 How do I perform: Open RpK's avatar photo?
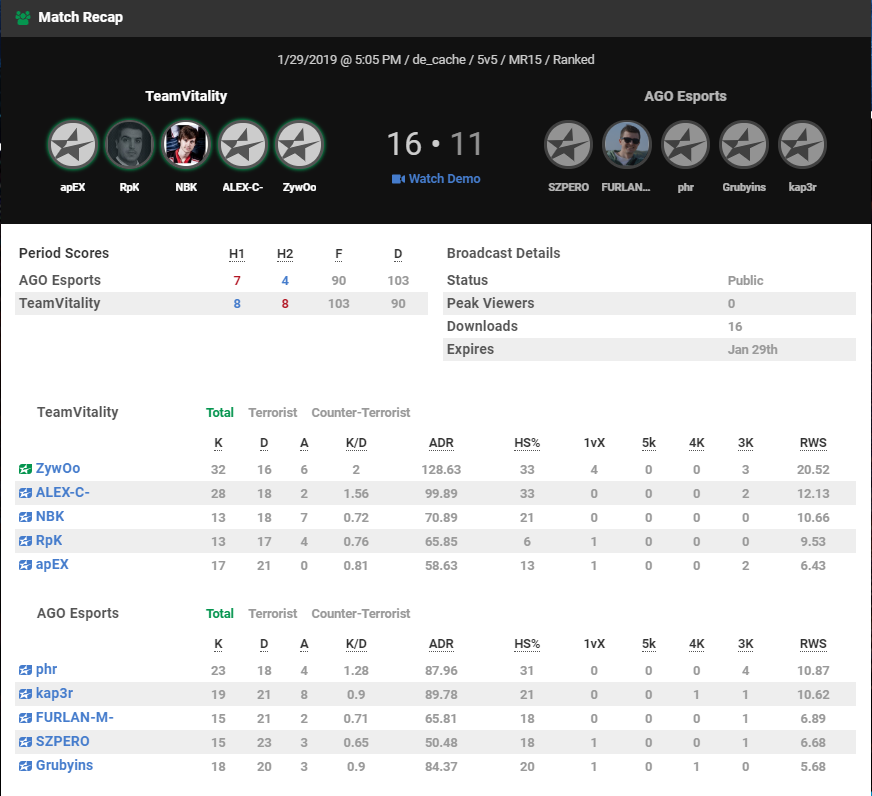point(130,145)
